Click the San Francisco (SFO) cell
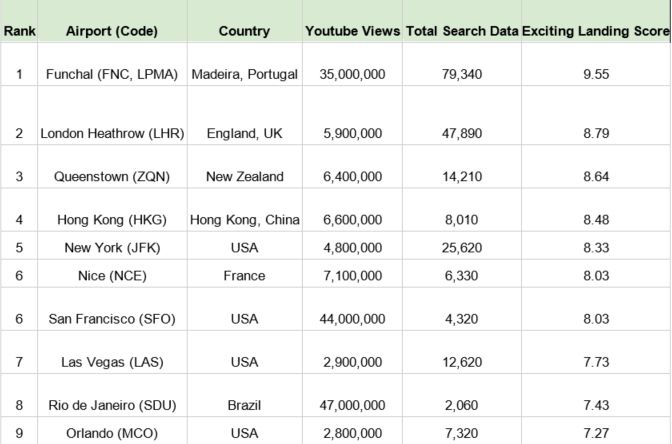The width and height of the screenshot is (672, 444). 110,319
